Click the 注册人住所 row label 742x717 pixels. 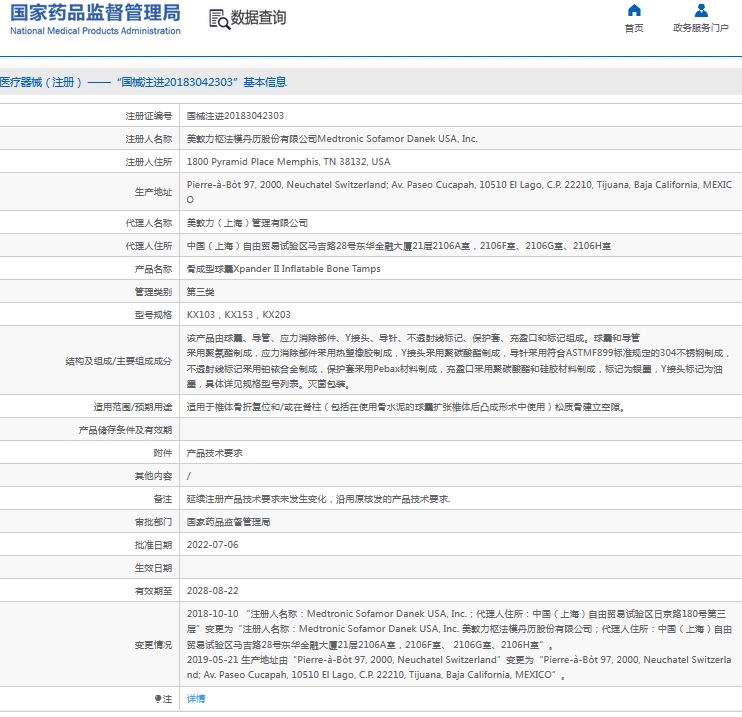(x=149, y=162)
